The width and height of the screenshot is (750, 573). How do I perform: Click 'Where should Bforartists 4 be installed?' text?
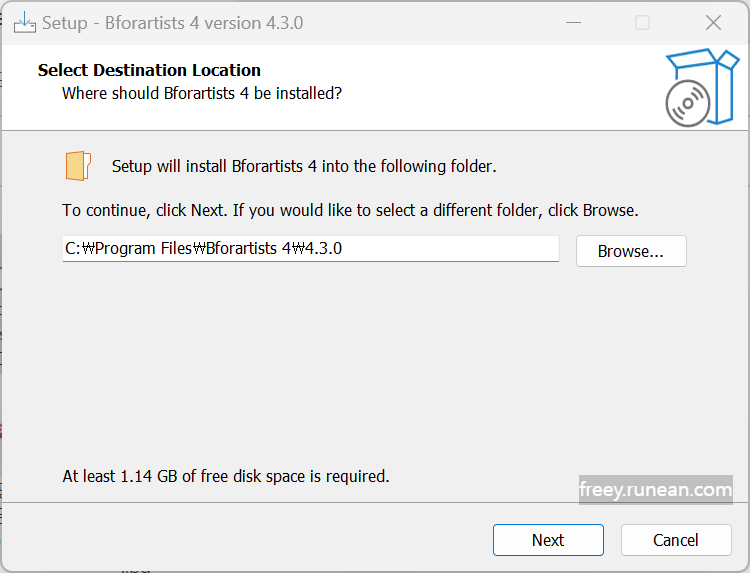(202, 93)
